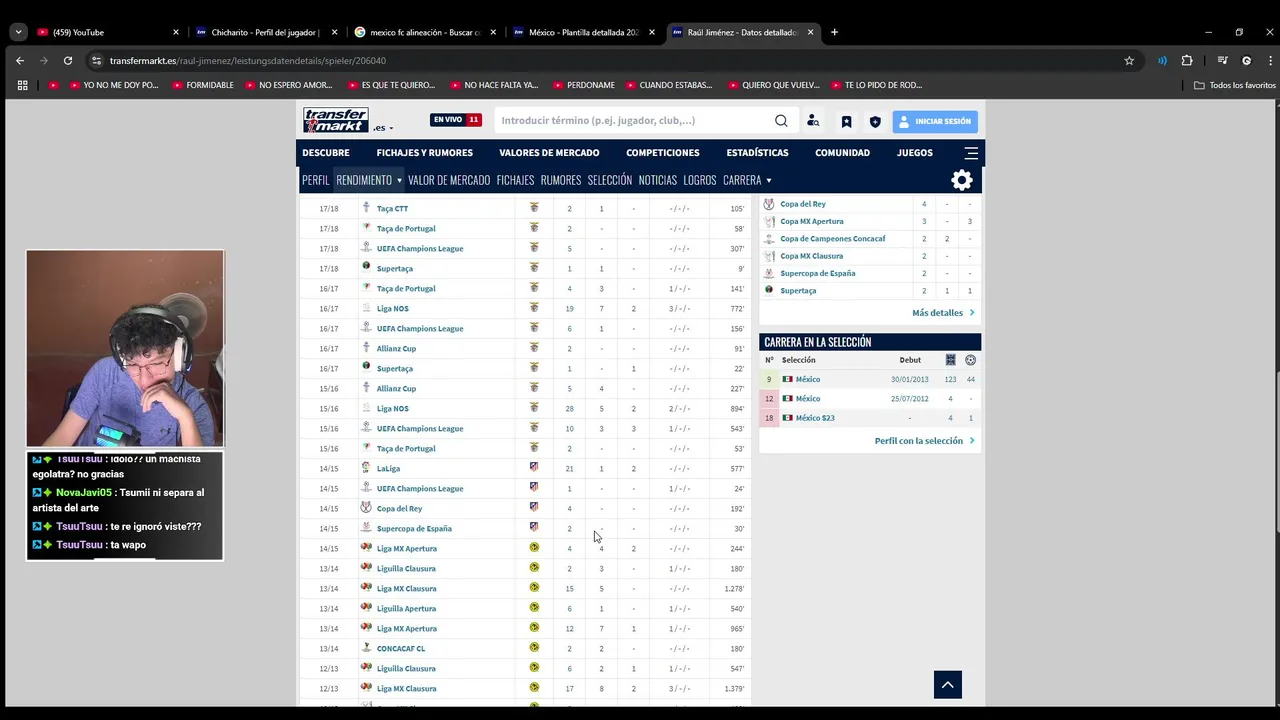Open the México $23 national team link
The image size is (1280, 720).
click(815, 418)
